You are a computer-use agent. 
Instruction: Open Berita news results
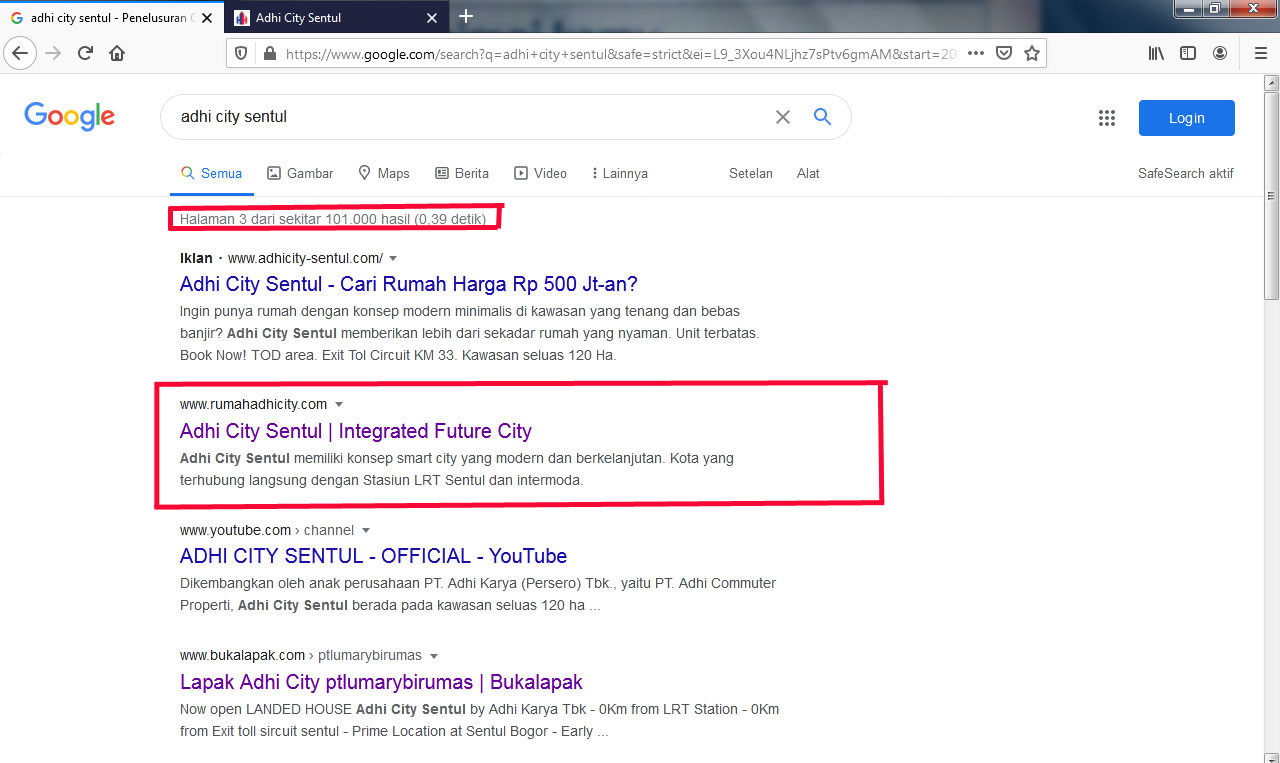click(462, 173)
